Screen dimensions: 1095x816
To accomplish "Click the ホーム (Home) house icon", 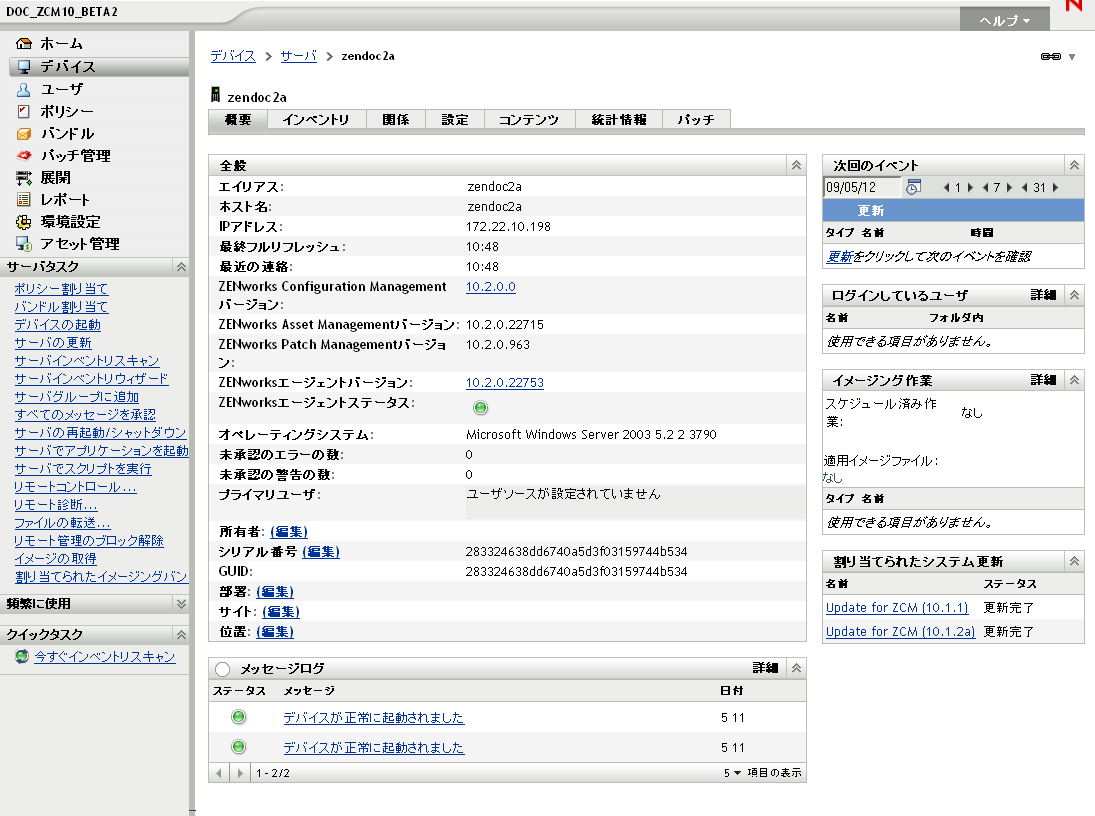I will (x=24, y=44).
